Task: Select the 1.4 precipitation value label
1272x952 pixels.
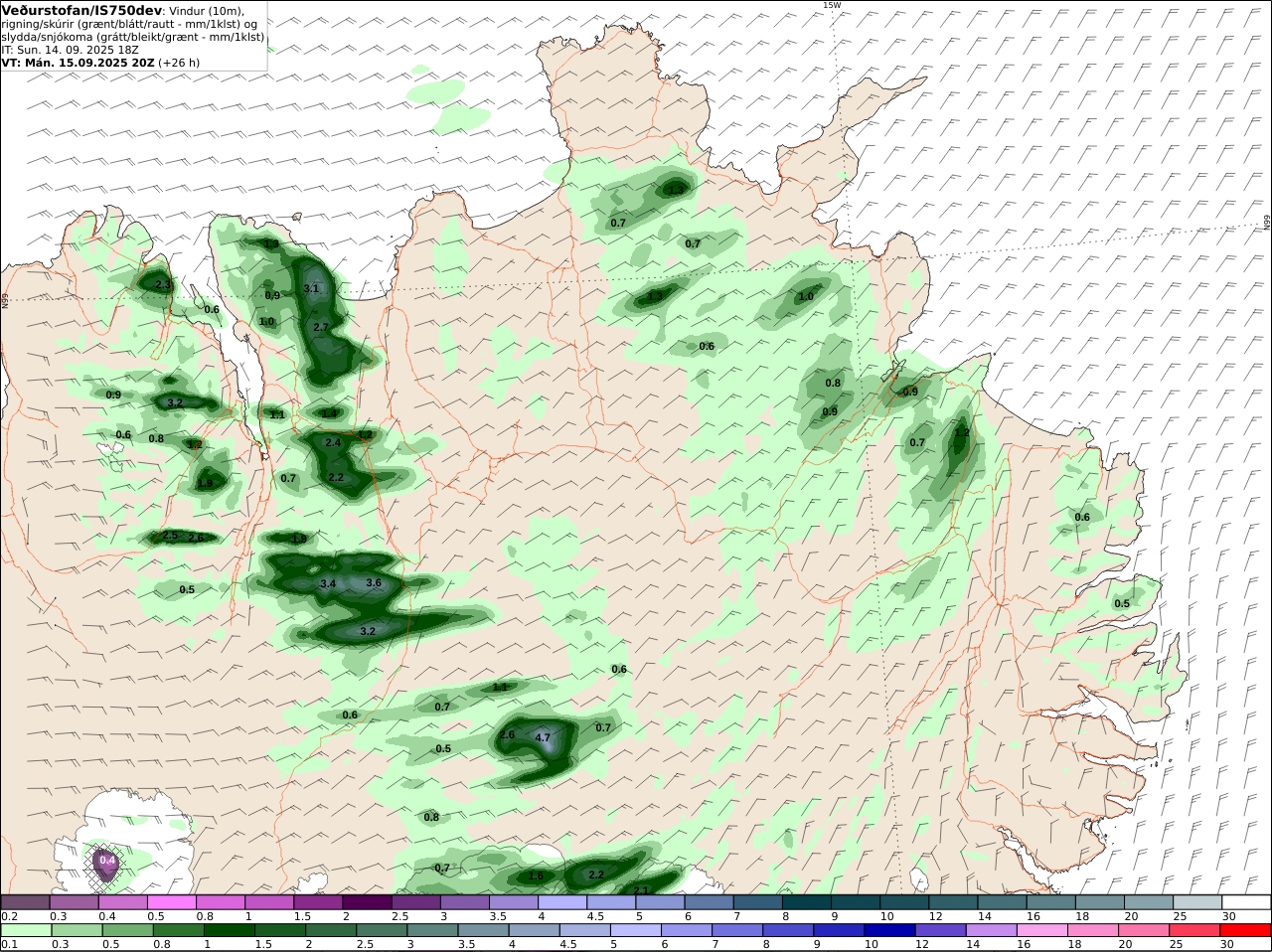Action: click(x=328, y=413)
